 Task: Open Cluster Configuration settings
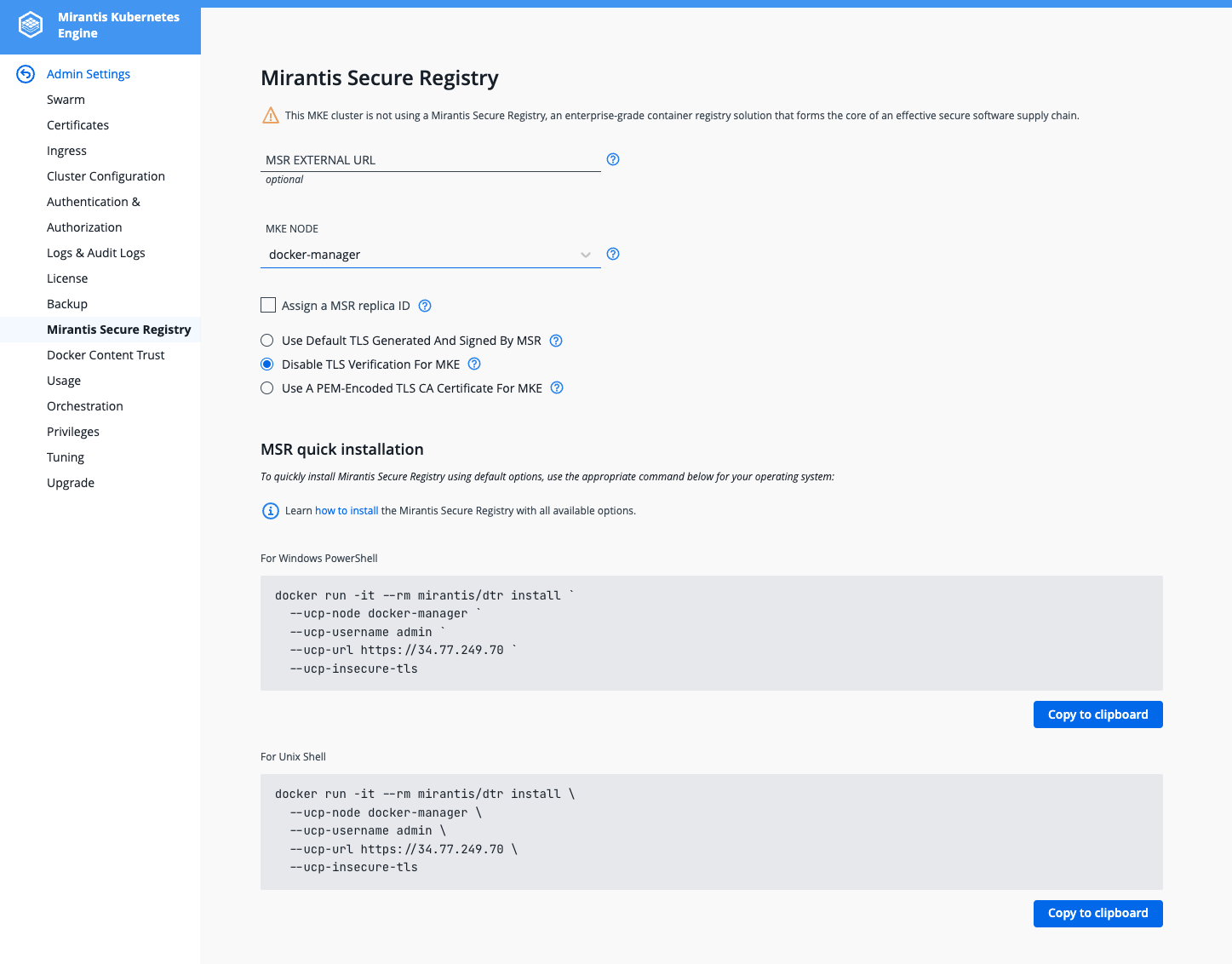point(106,176)
